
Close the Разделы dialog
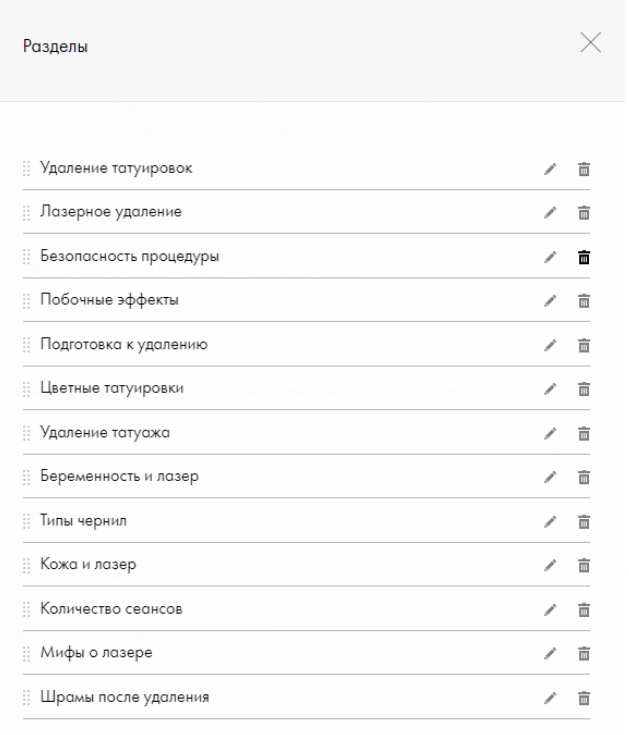[x=590, y=43]
